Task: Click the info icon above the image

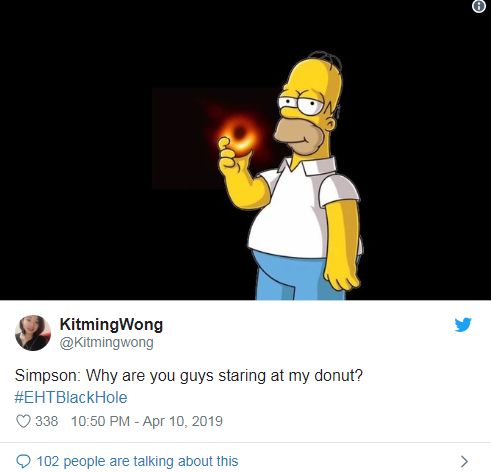Action: tap(479, 6)
